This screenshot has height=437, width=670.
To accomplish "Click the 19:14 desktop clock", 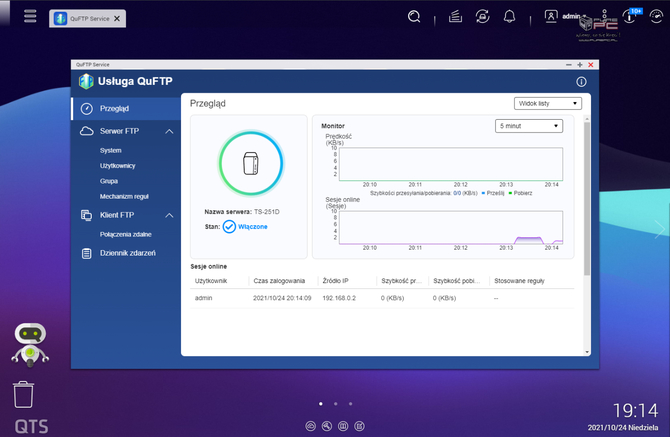I will coord(636,411).
